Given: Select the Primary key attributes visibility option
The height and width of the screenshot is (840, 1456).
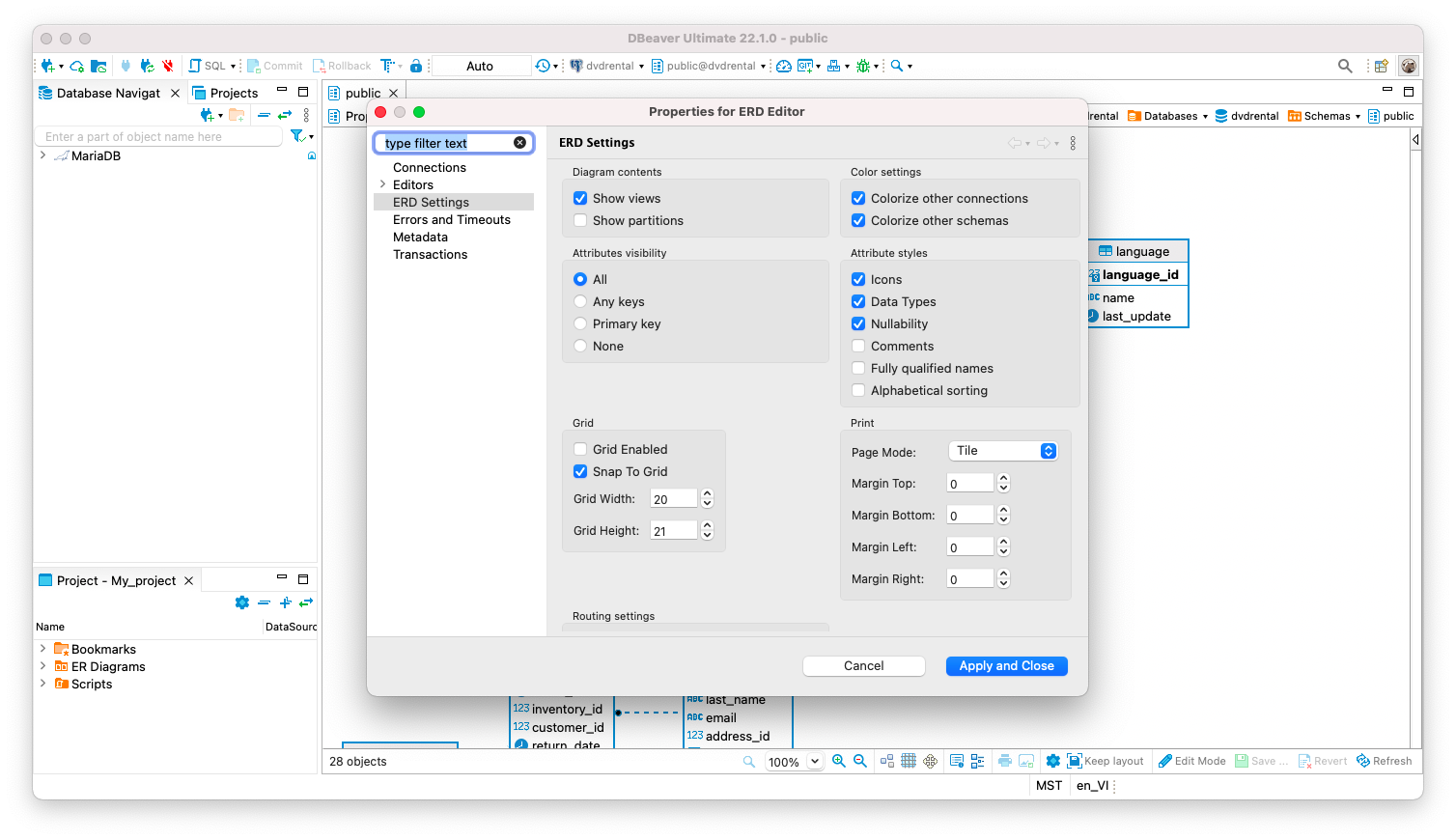Looking at the screenshot, I should [579, 323].
